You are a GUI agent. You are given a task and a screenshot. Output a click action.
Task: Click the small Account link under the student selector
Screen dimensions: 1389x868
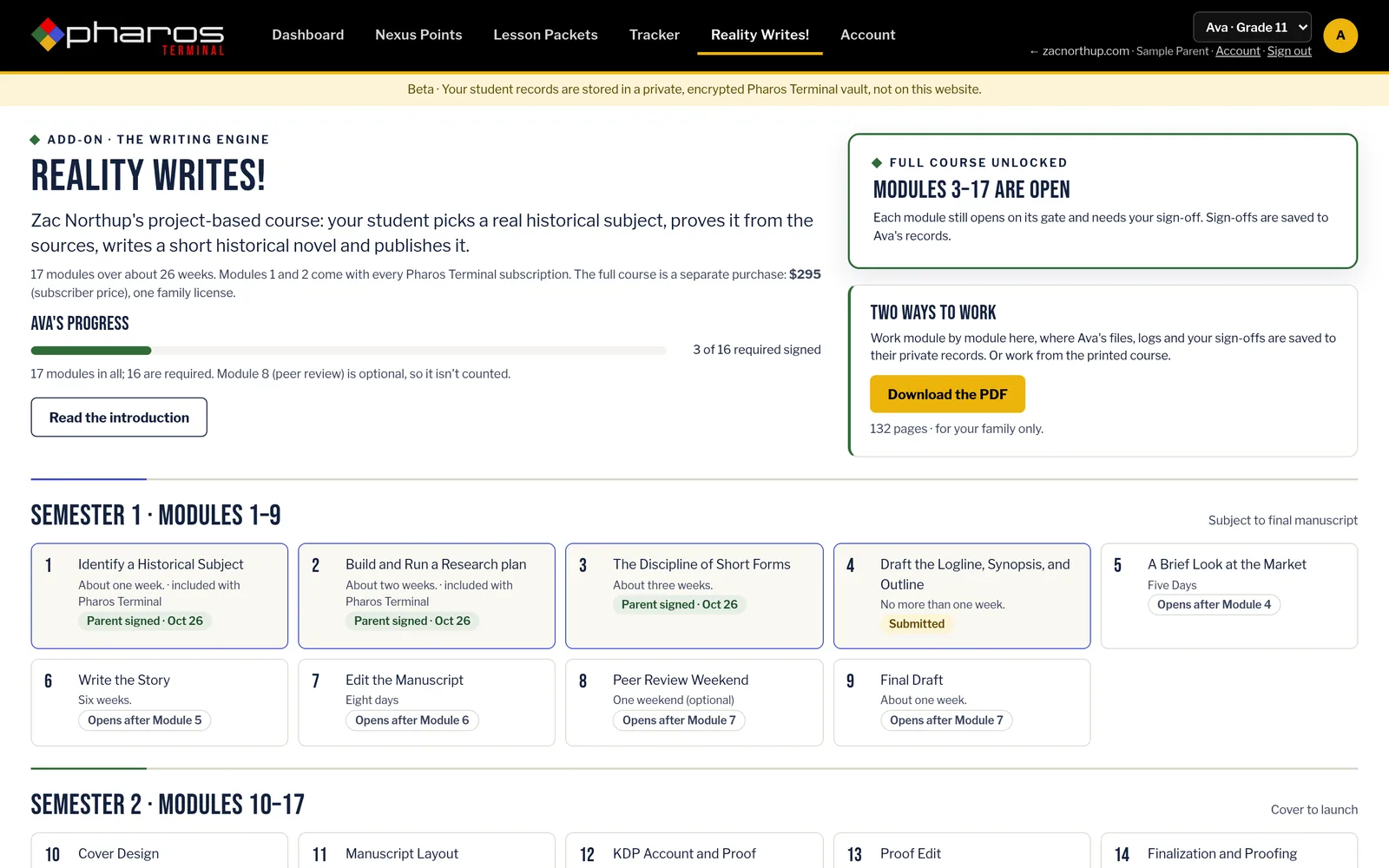pos(1237,51)
